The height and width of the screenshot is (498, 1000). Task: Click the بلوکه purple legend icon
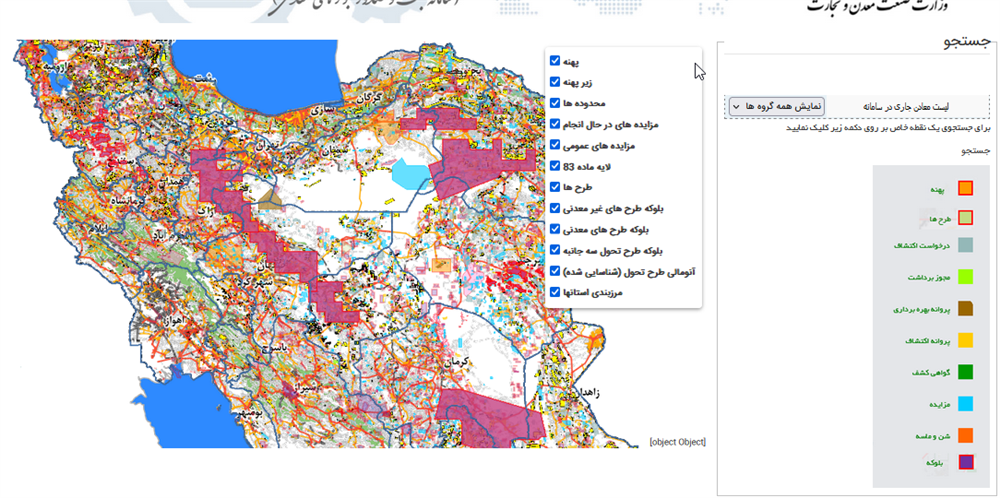click(x=965, y=462)
